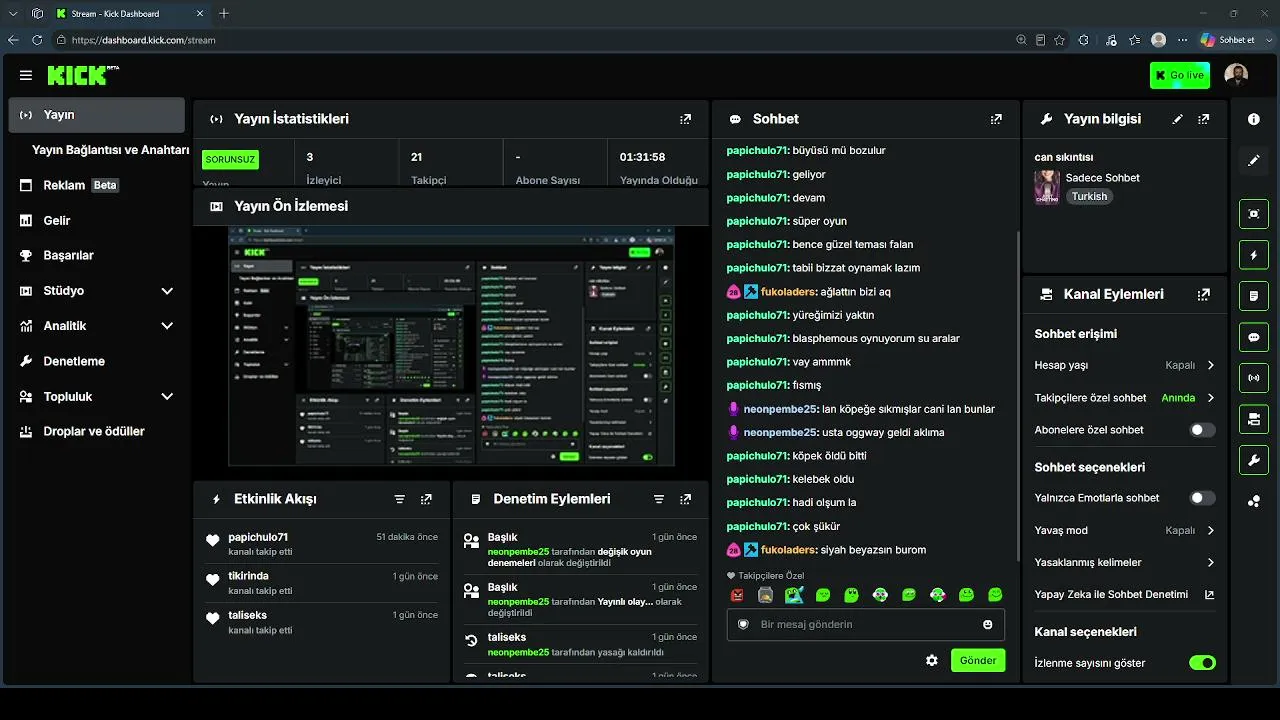The height and width of the screenshot is (720, 1280).
Task: Open the Turkish language tag
Action: pos(1089,197)
